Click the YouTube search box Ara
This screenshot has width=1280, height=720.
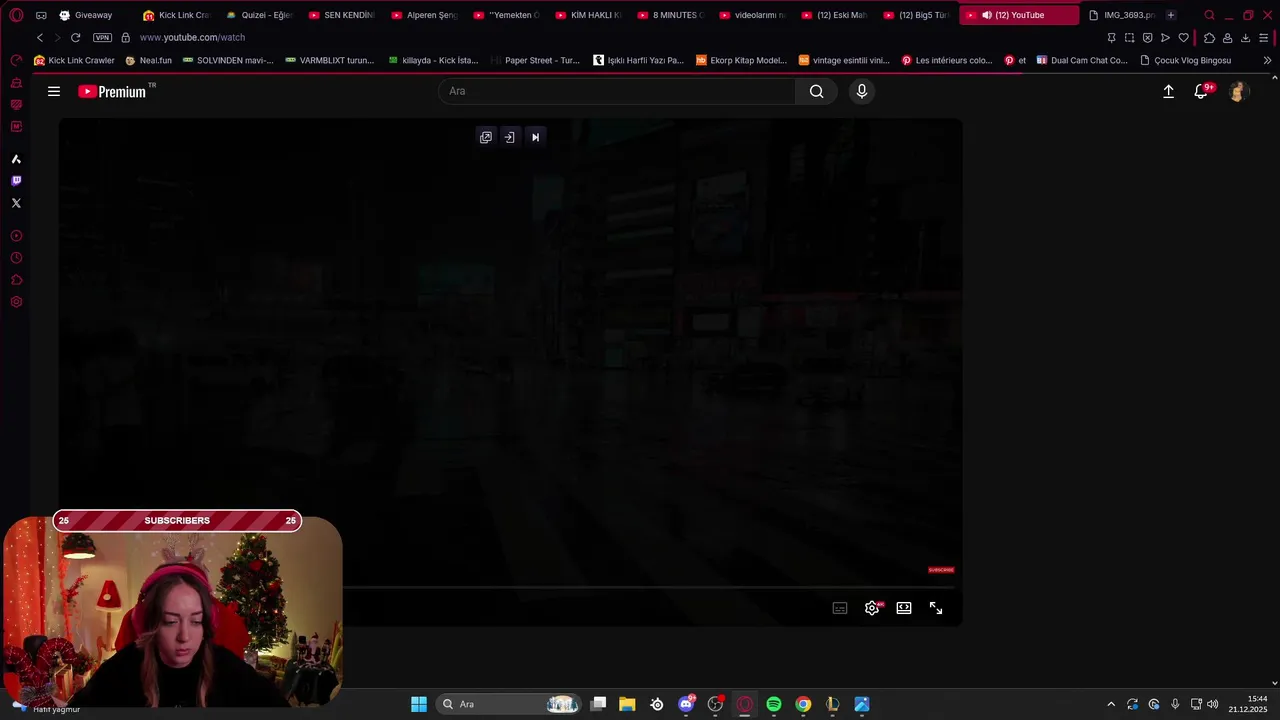[x=617, y=91]
